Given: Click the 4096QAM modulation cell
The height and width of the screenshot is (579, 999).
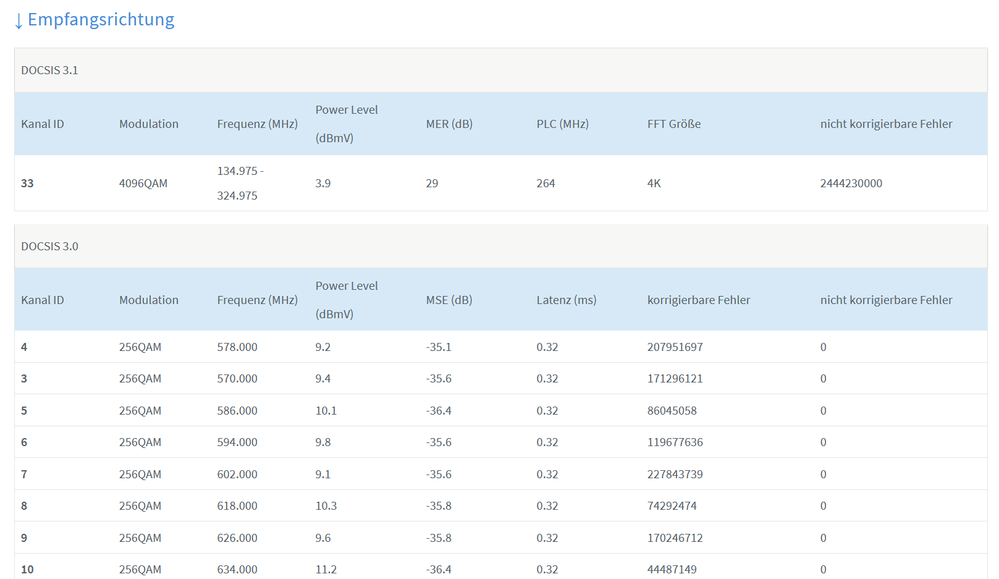Looking at the screenshot, I should click(x=144, y=184).
